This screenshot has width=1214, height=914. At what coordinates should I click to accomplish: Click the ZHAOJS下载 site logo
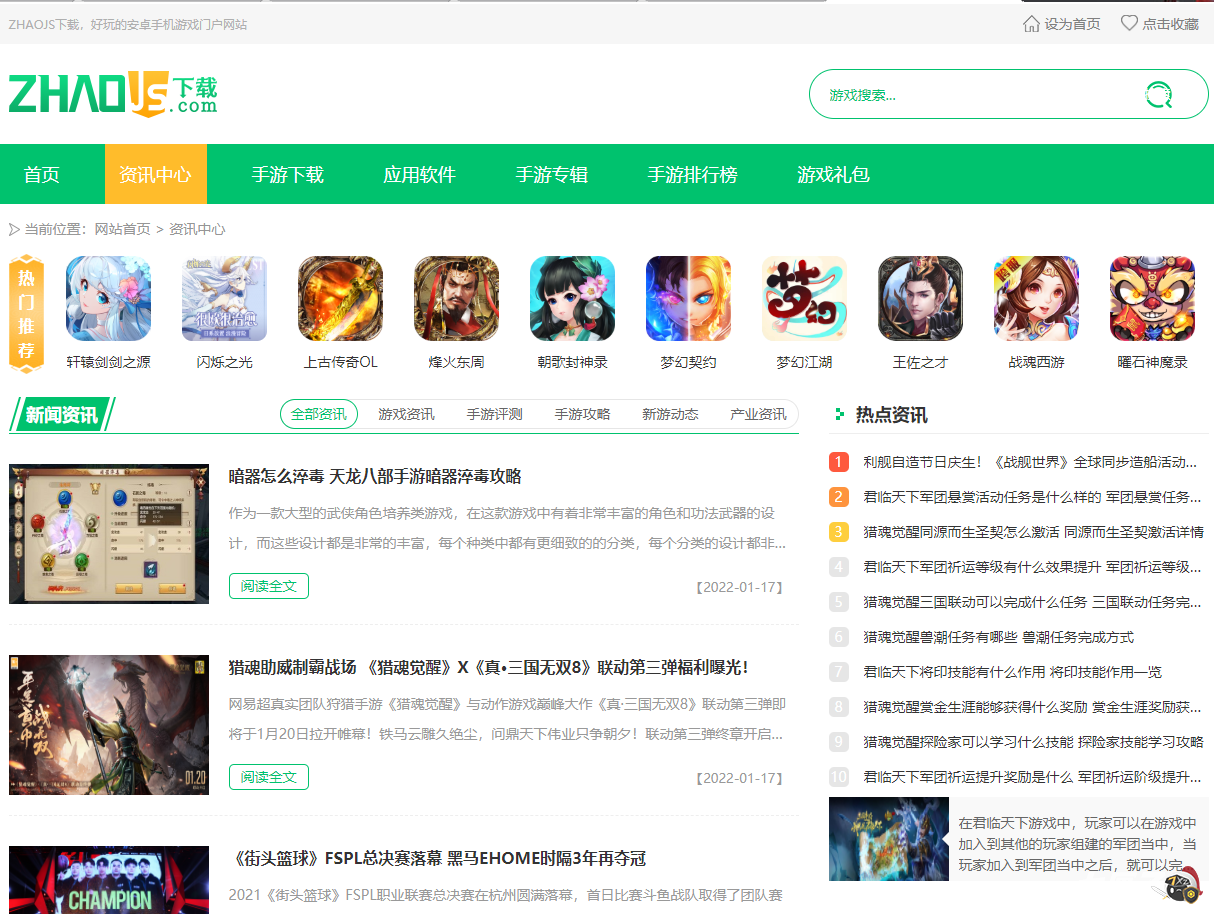112,94
